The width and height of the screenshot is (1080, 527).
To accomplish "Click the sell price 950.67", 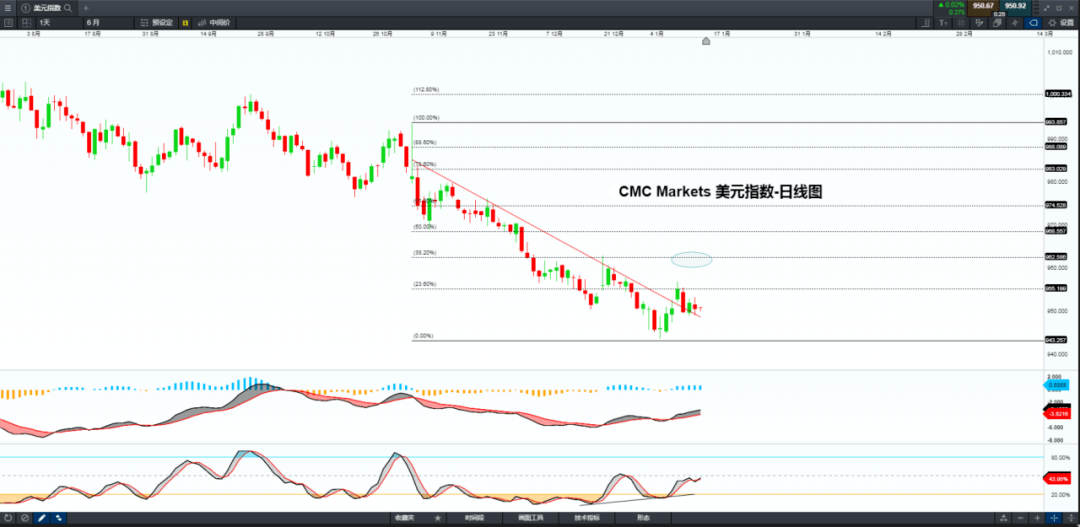I will [983, 6].
